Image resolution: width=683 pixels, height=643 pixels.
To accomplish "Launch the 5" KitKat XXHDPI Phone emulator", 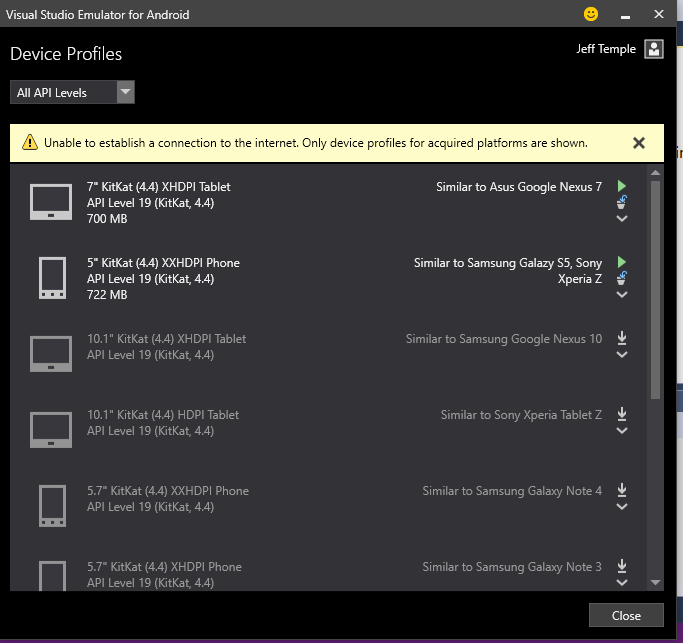I will 622,262.
